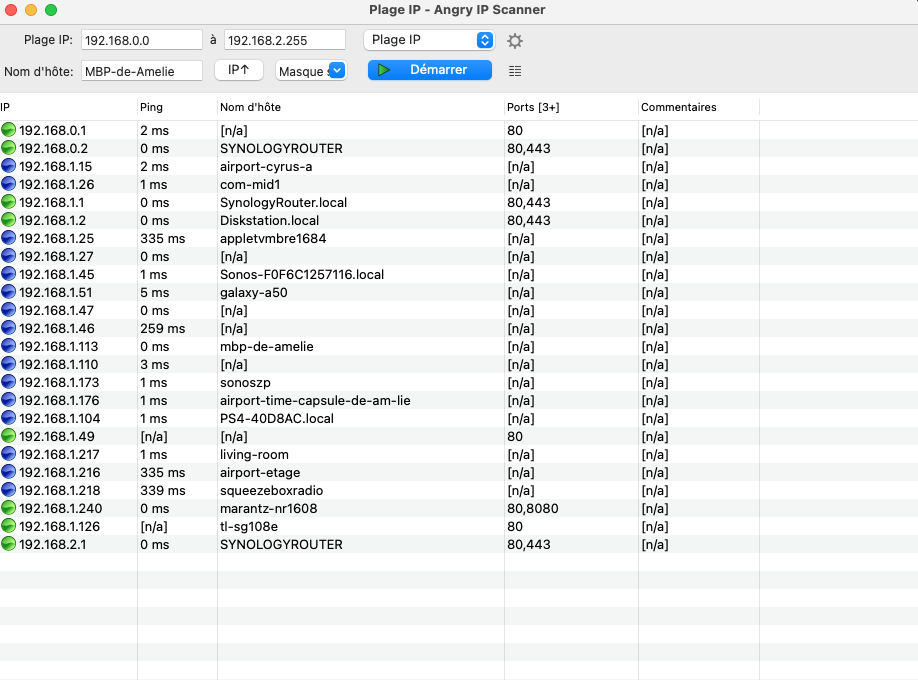This screenshot has height=680, width=918.
Task: Click the blue status icon for 192.168.1.46
Action: click(x=8, y=329)
